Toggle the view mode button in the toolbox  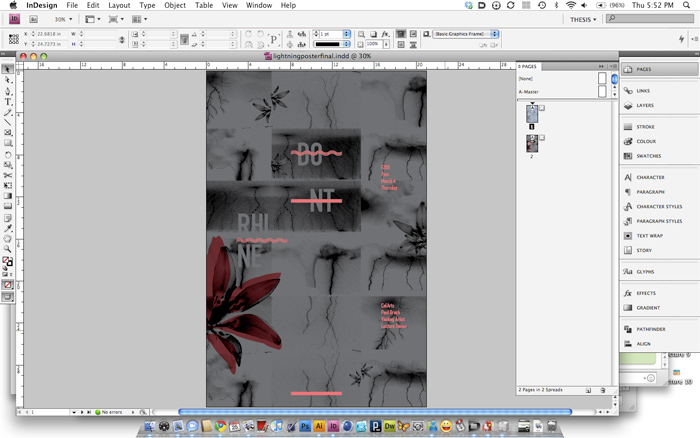pos(8,297)
